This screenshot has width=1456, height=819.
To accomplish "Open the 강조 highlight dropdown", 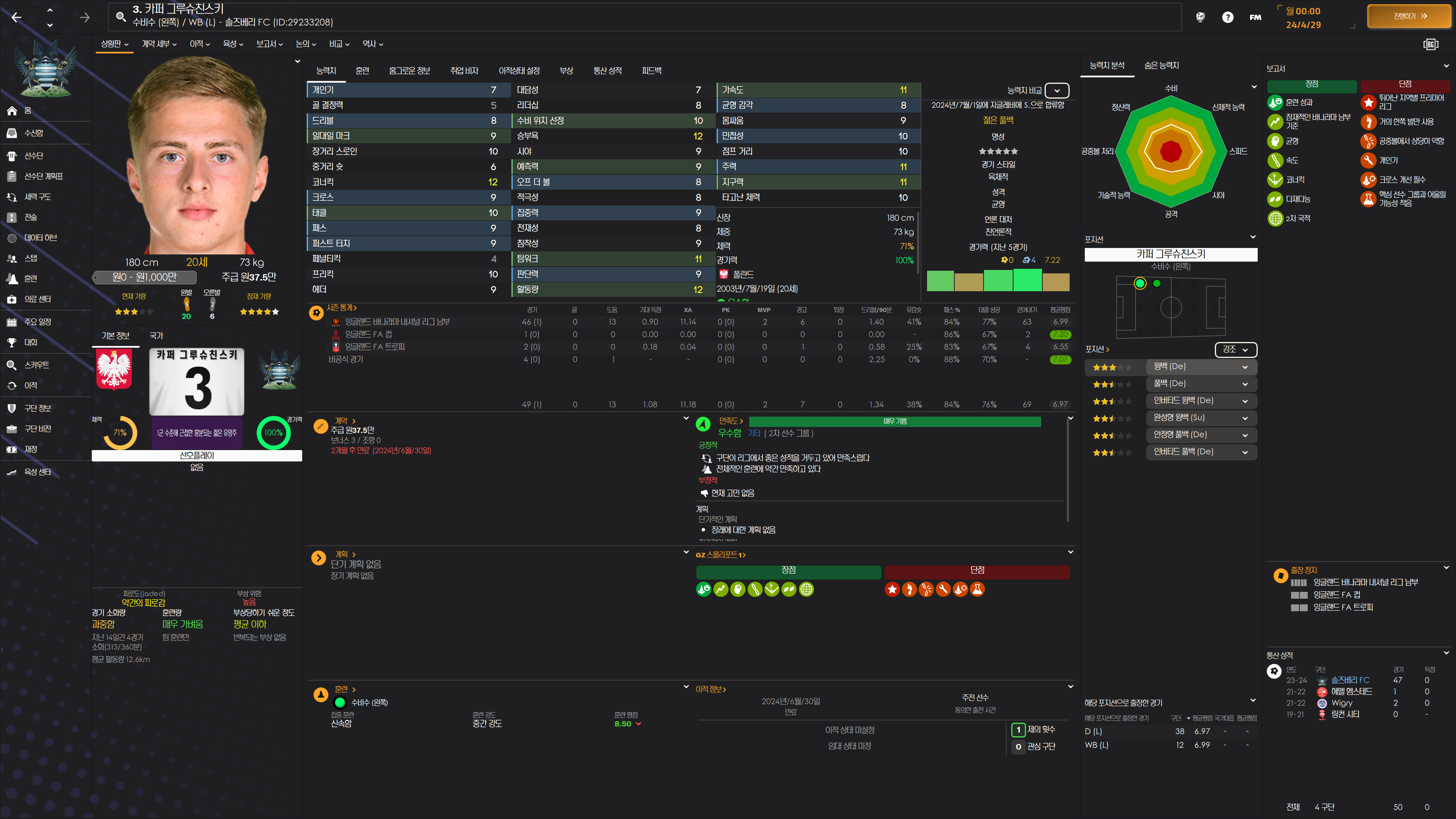I will 1236,350.
